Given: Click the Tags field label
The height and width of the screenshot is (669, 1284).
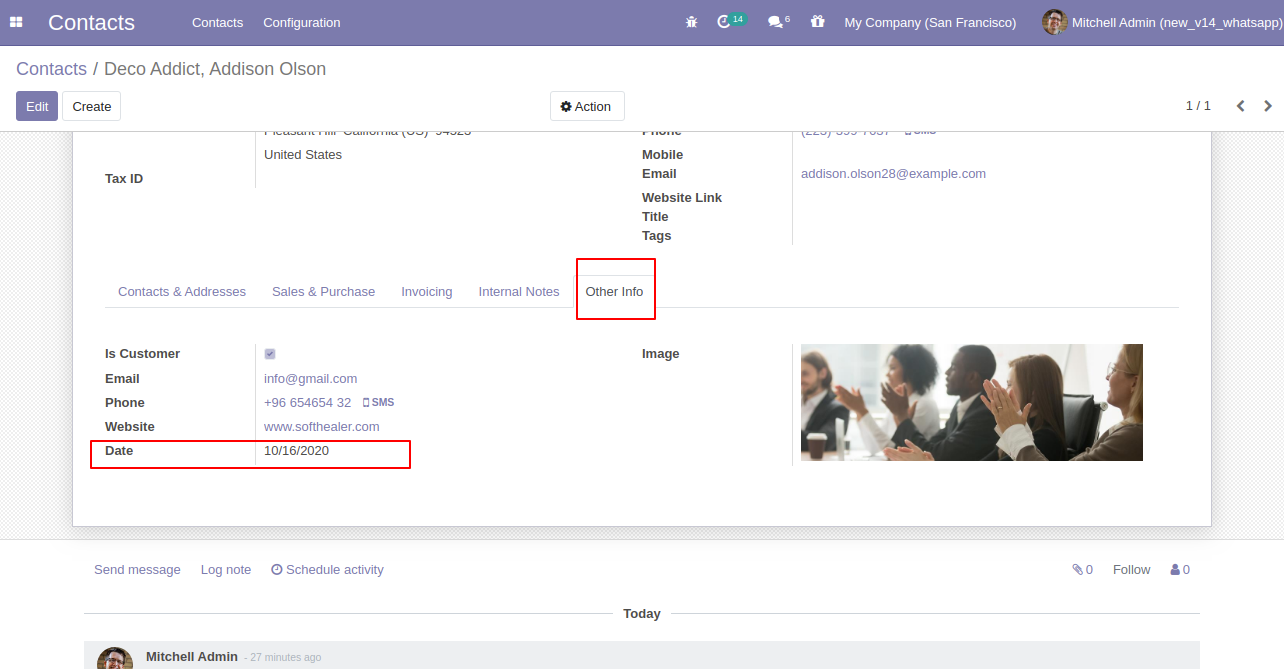Looking at the screenshot, I should point(657,236).
